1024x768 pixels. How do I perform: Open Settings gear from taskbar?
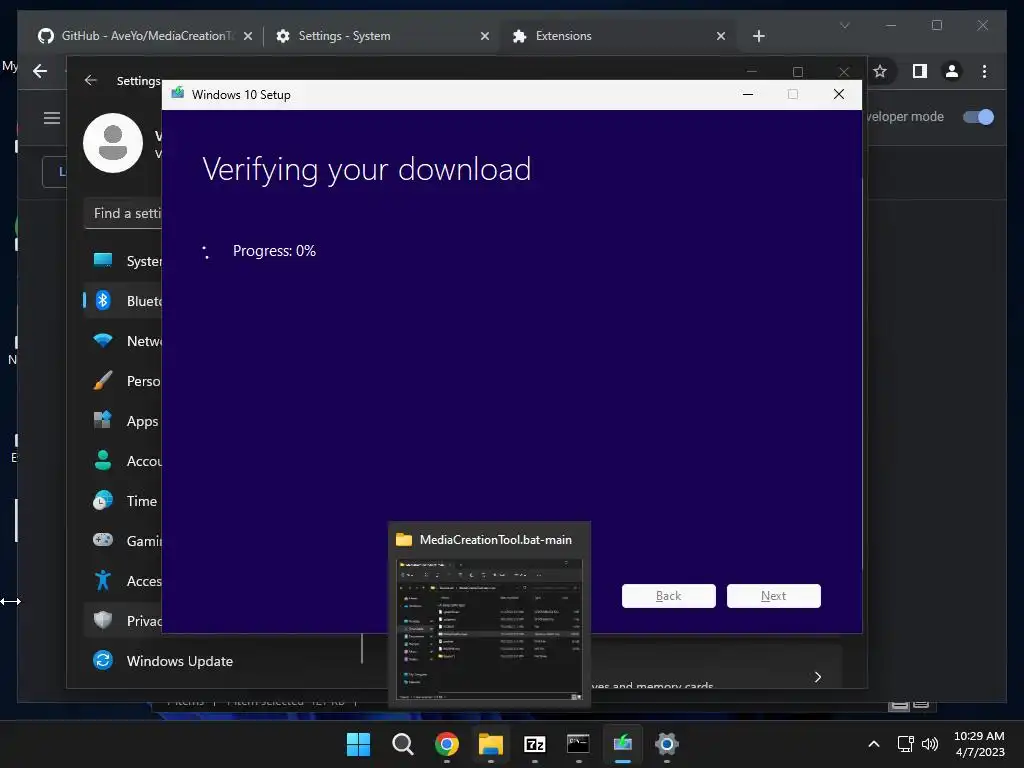click(x=667, y=744)
